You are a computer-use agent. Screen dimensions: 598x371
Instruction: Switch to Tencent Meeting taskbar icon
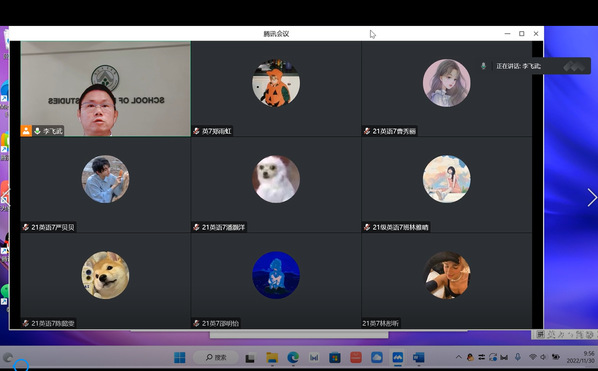tap(397, 357)
